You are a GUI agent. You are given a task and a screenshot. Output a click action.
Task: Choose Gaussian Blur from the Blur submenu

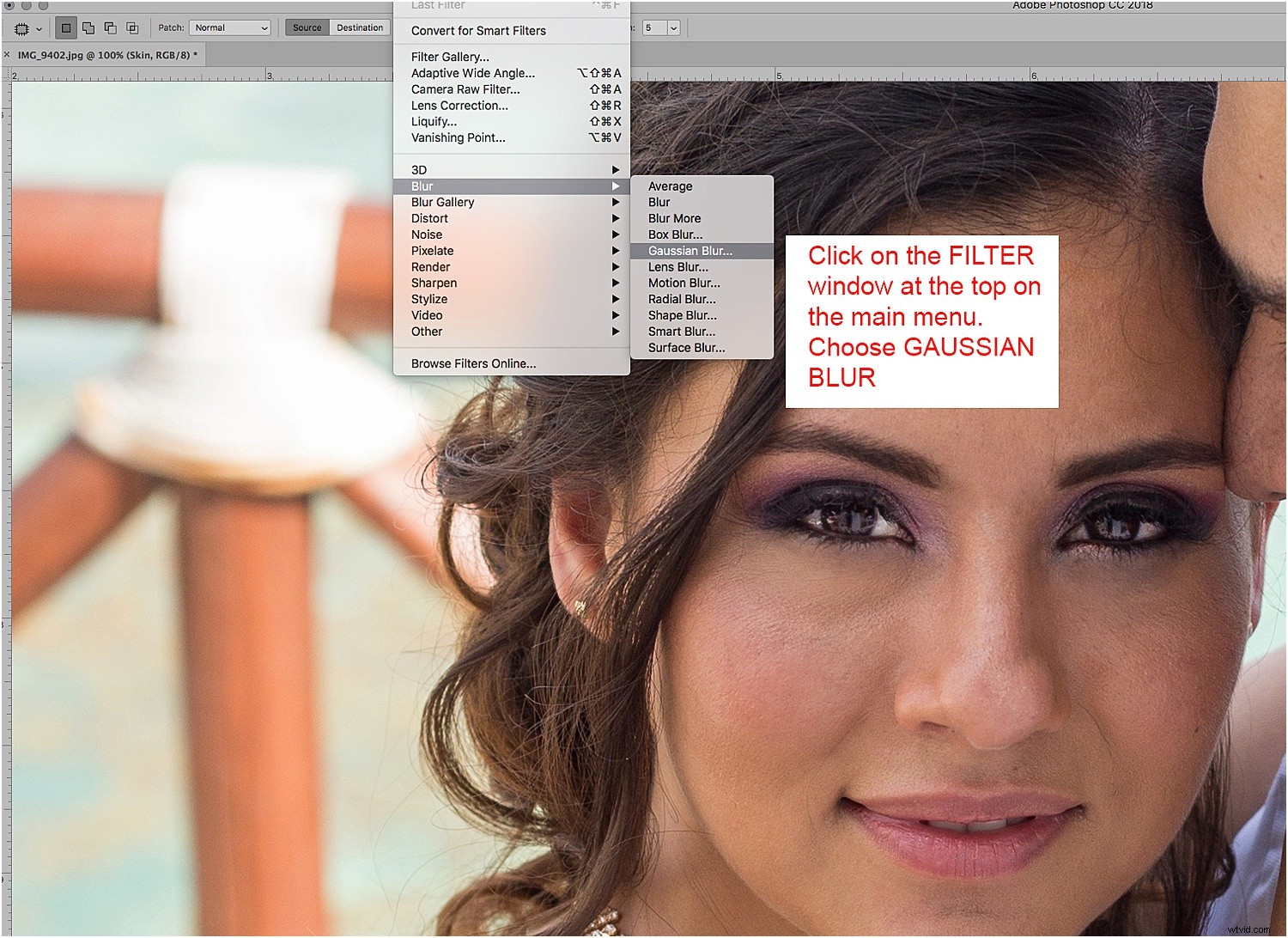[x=690, y=250]
